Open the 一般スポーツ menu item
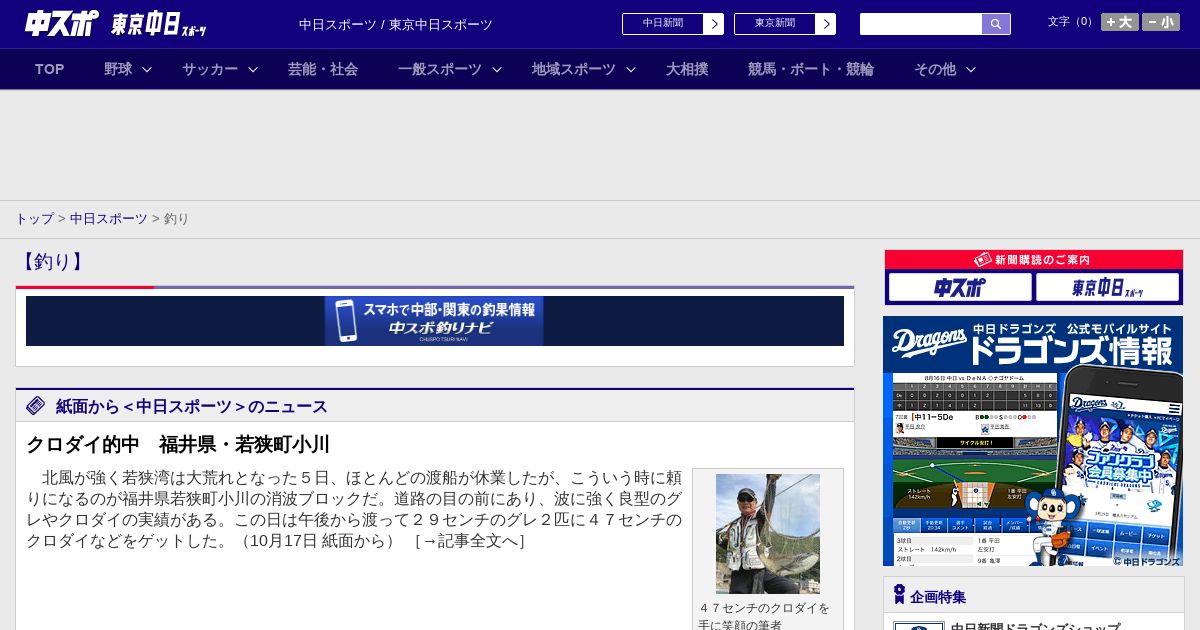 pos(440,69)
